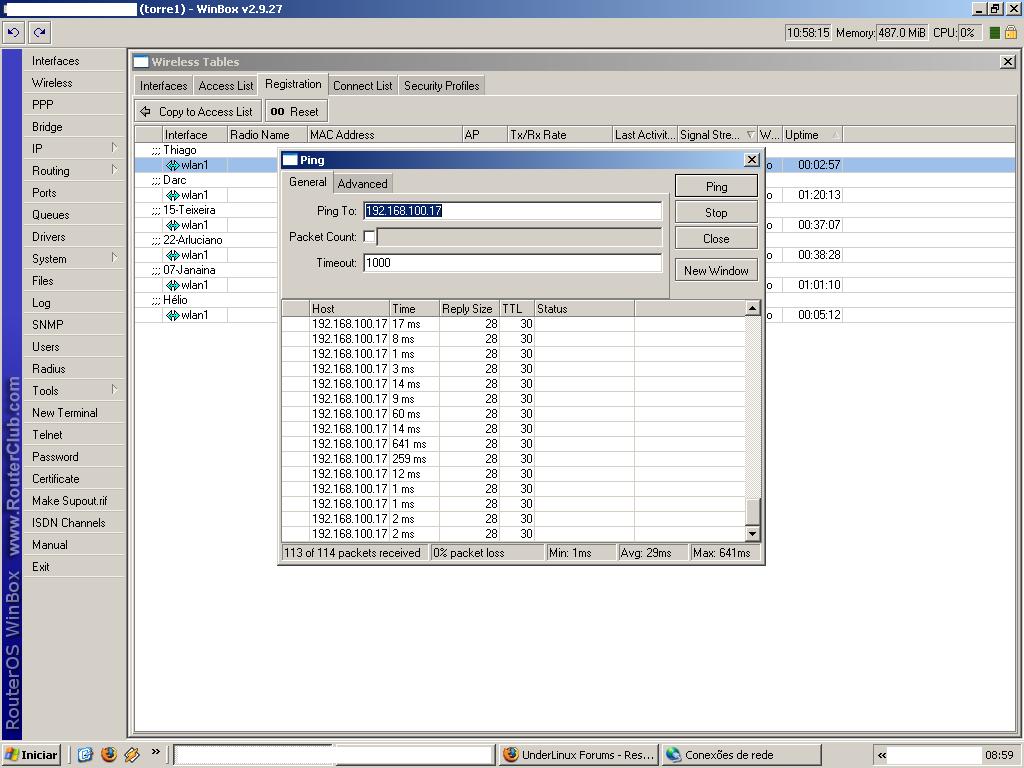Sort by the Uptime column header
Viewport: 1024px width, 768px height.
(812, 135)
